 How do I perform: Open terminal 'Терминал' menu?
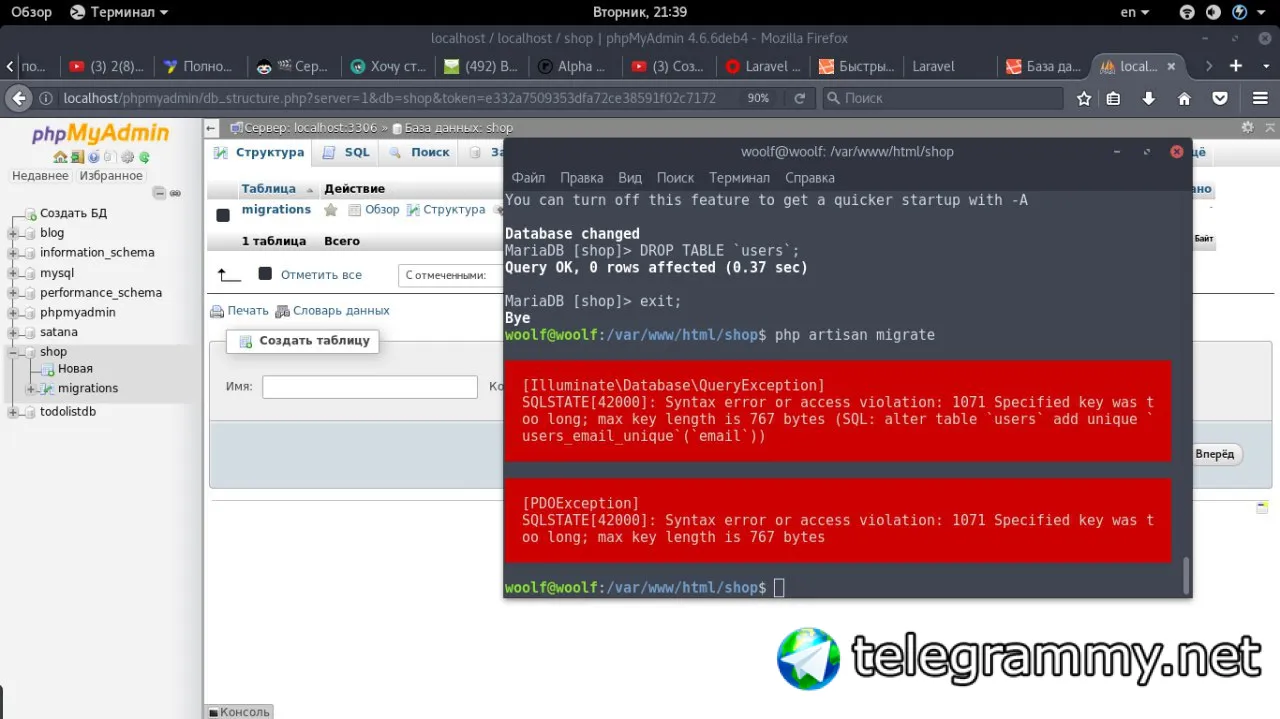point(739,177)
